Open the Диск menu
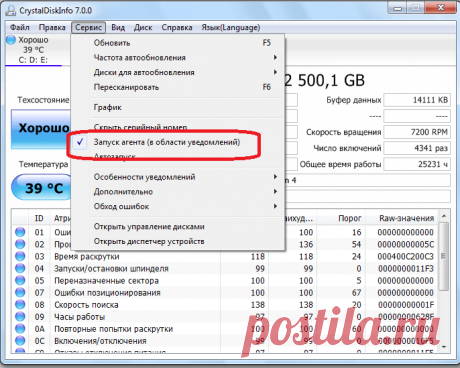460x368 pixels. [143, 27]
